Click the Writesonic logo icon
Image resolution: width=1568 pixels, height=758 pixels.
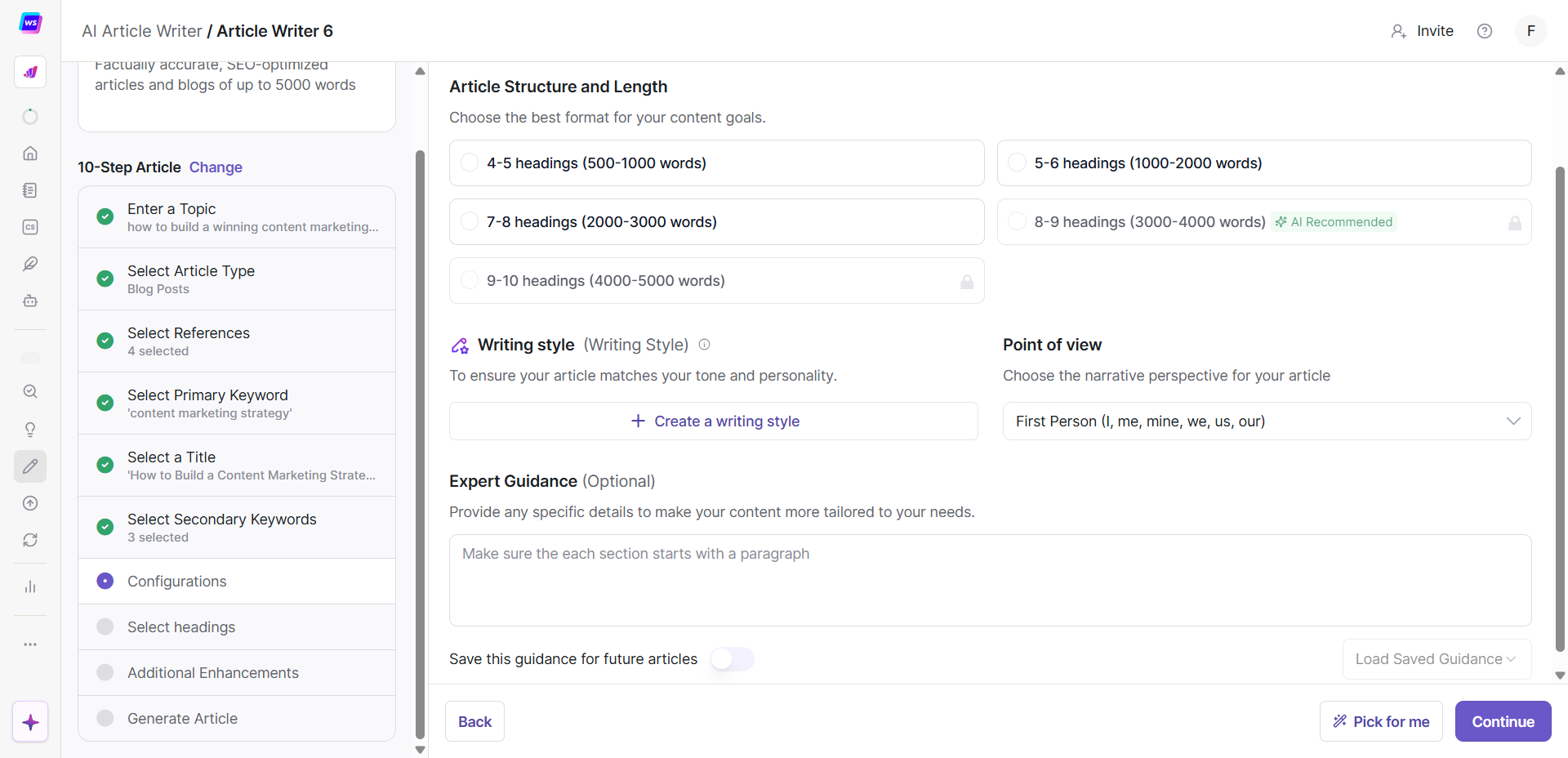click(30, 23)
